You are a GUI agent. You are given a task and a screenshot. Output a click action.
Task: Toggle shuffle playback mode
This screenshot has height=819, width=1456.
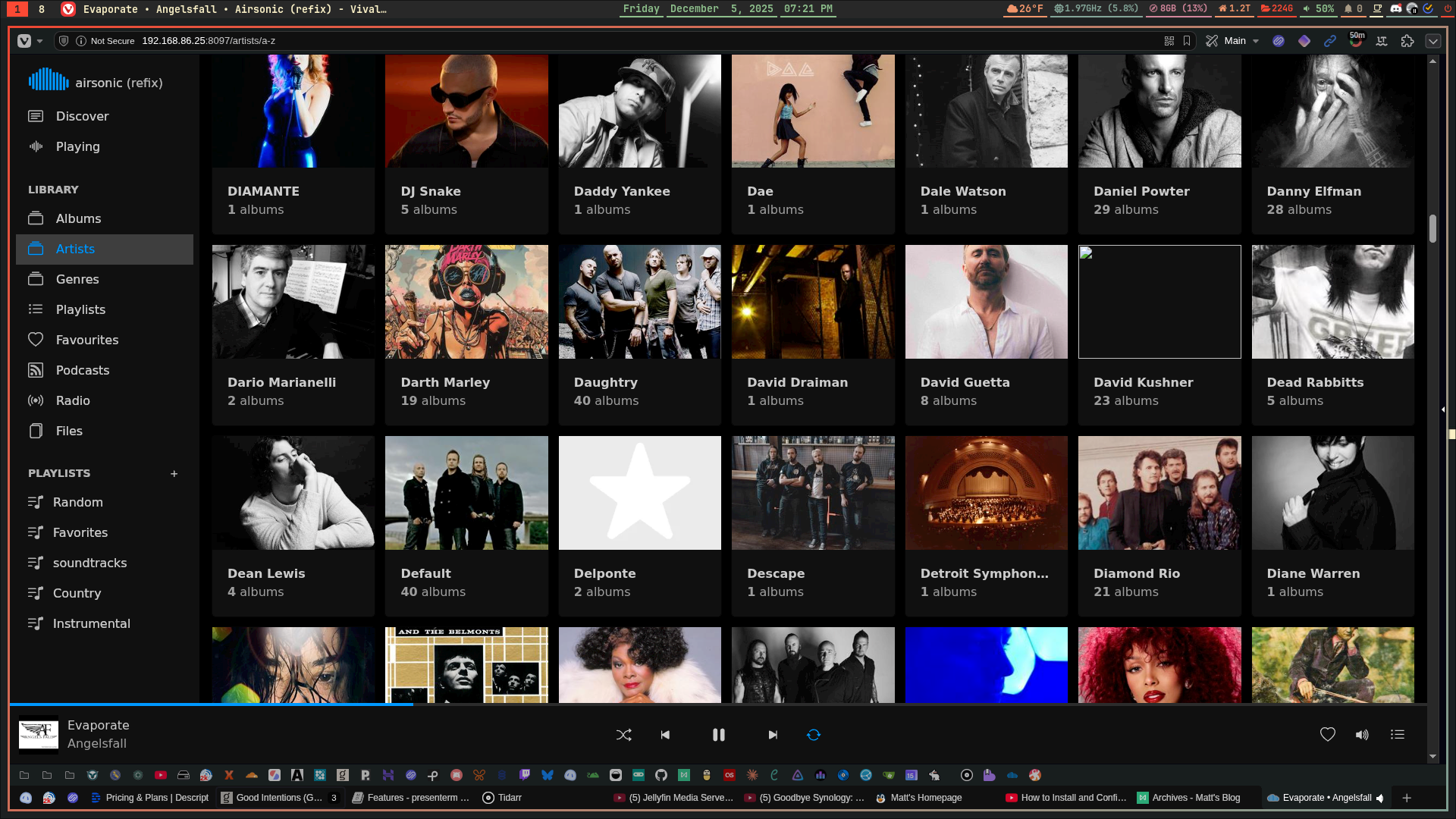pos(624,734)
